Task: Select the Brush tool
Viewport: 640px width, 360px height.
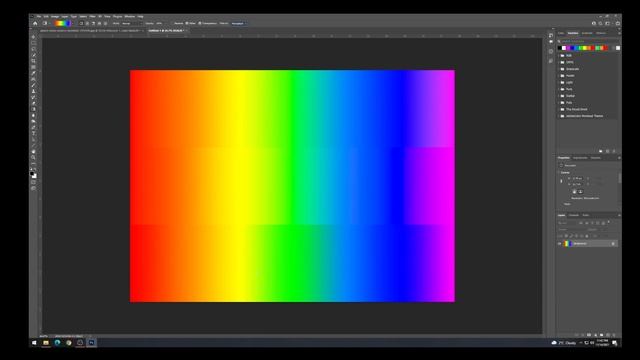Action: 33,85
